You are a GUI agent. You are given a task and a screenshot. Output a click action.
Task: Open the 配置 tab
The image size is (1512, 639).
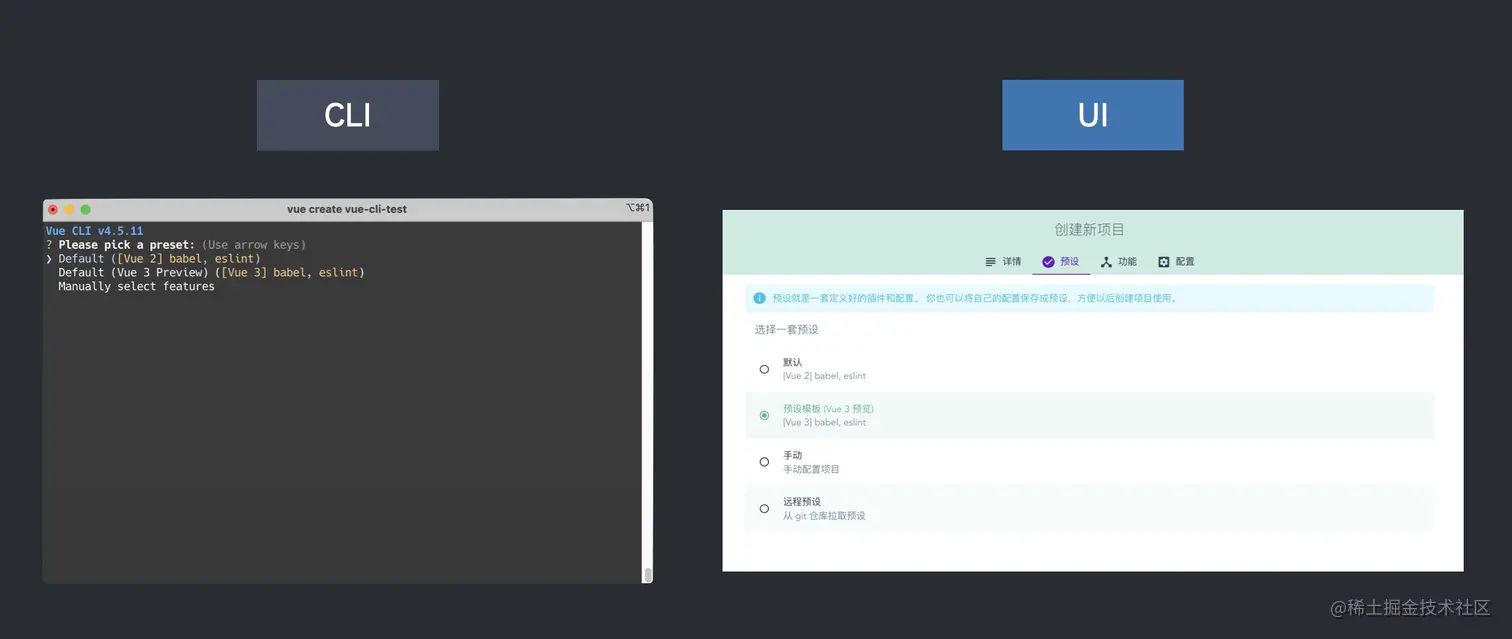1176,262
